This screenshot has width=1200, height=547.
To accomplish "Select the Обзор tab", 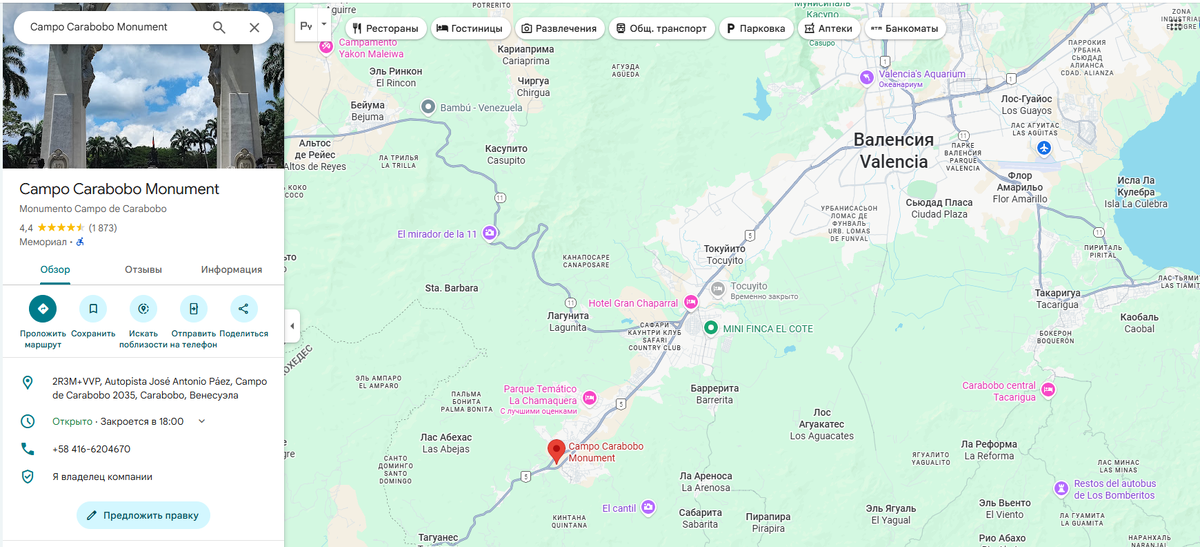I will pyautogui.click(x=55, y=269).
